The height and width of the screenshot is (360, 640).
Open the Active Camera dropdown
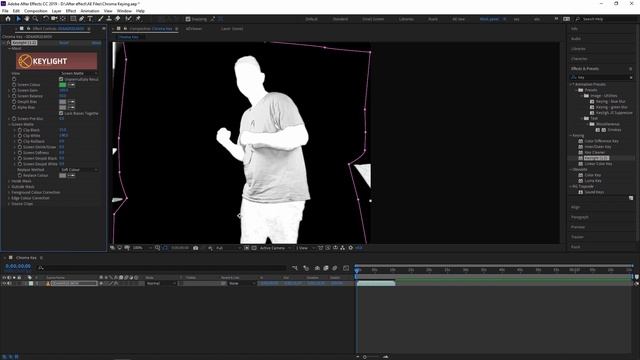(x=275, y=248)
